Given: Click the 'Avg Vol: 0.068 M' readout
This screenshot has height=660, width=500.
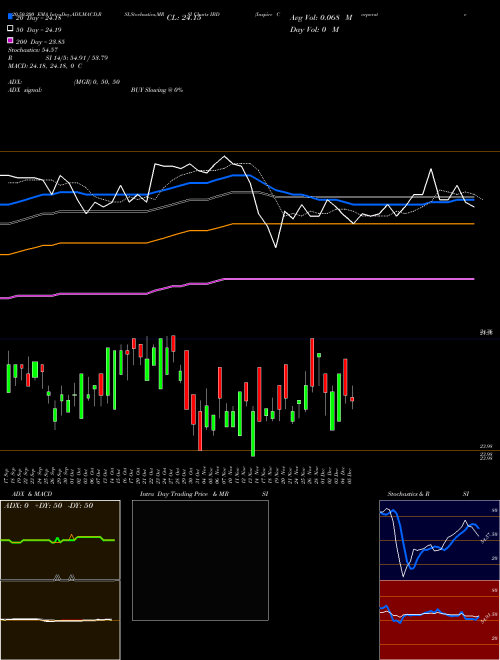Looking at the screenshot, I should click(x=321, y=18).
